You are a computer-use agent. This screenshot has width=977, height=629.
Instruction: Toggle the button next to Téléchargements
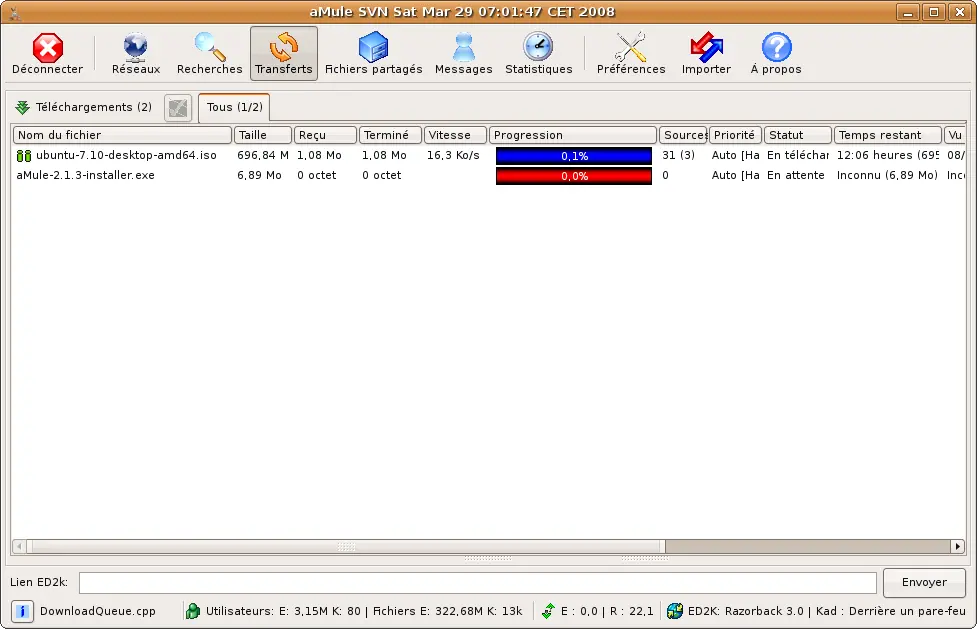(178, 108)
